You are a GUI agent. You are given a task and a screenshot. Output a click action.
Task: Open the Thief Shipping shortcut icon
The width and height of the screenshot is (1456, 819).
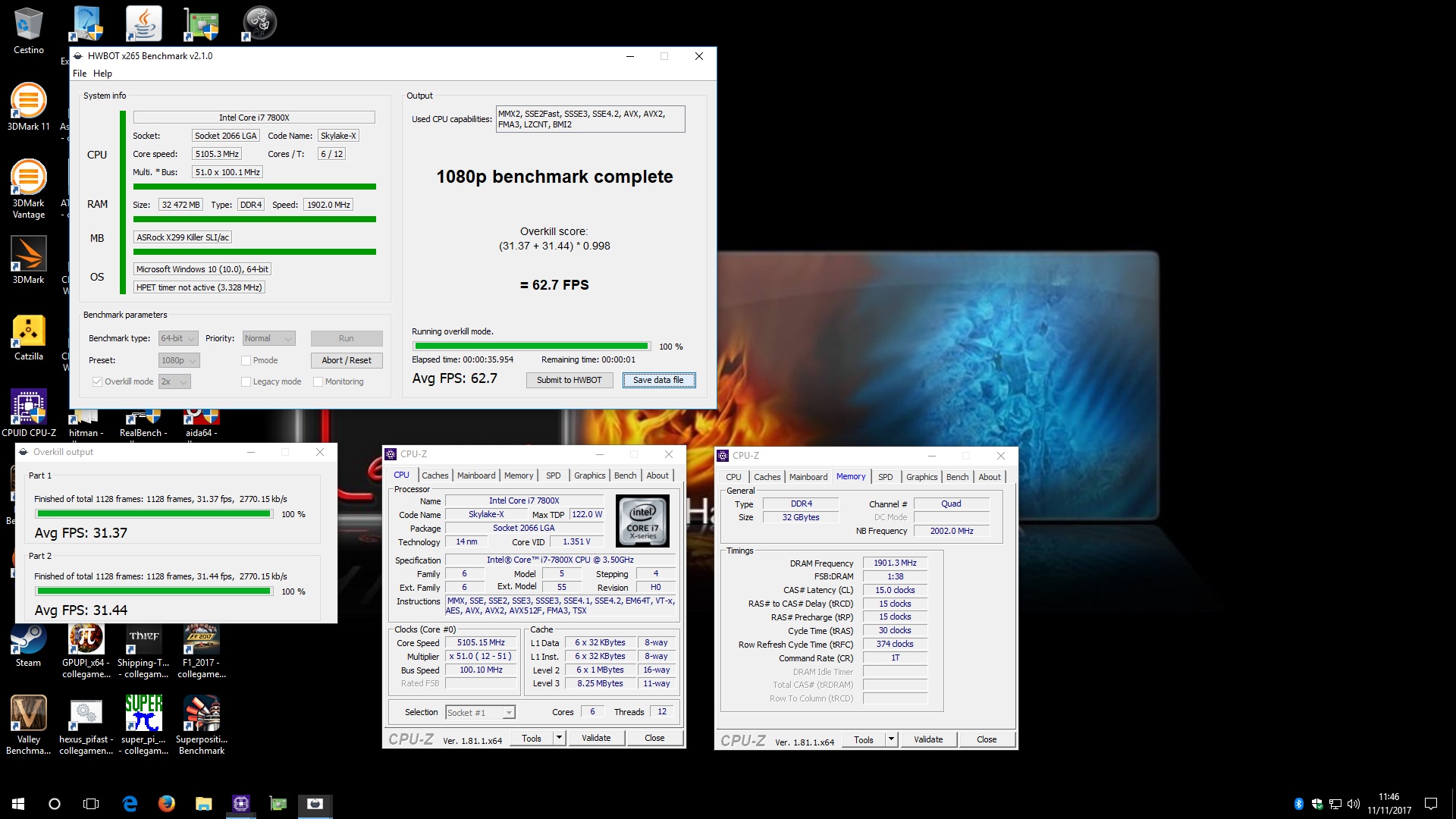143,651
